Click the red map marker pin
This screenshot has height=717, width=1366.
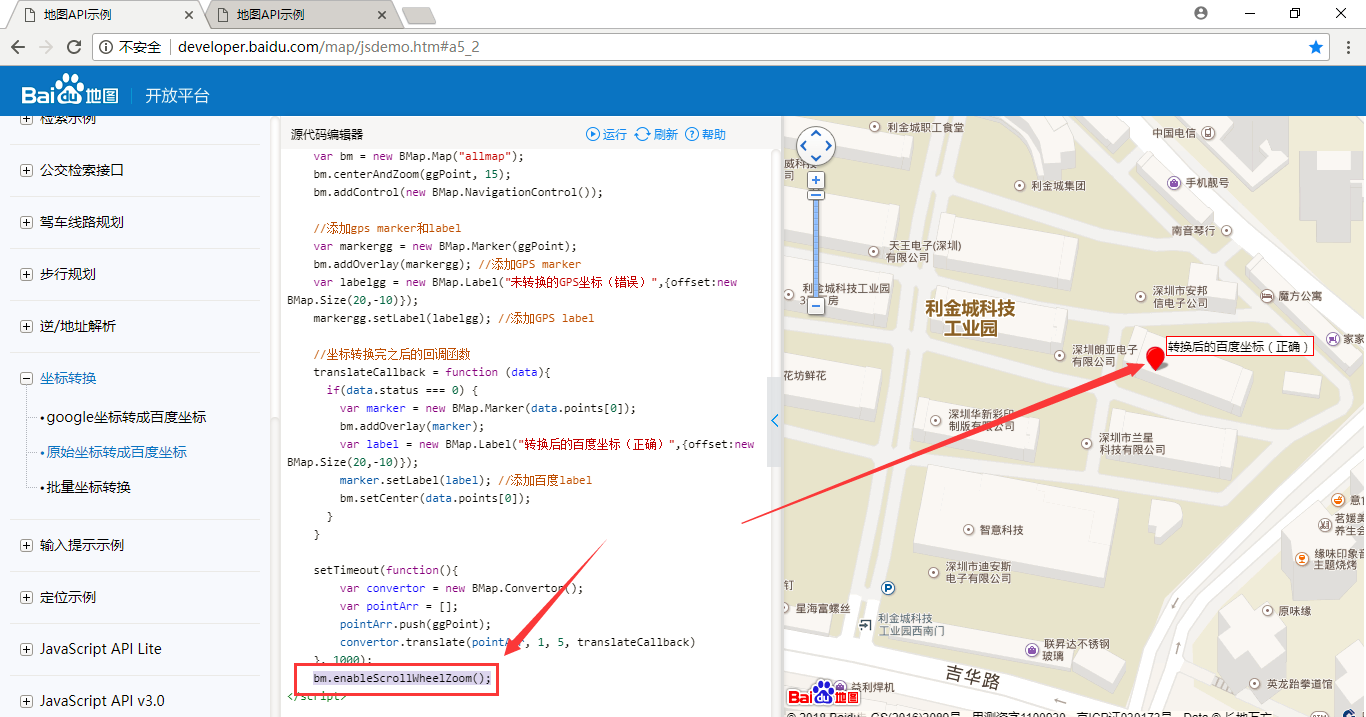click(x=1156, y=357)
